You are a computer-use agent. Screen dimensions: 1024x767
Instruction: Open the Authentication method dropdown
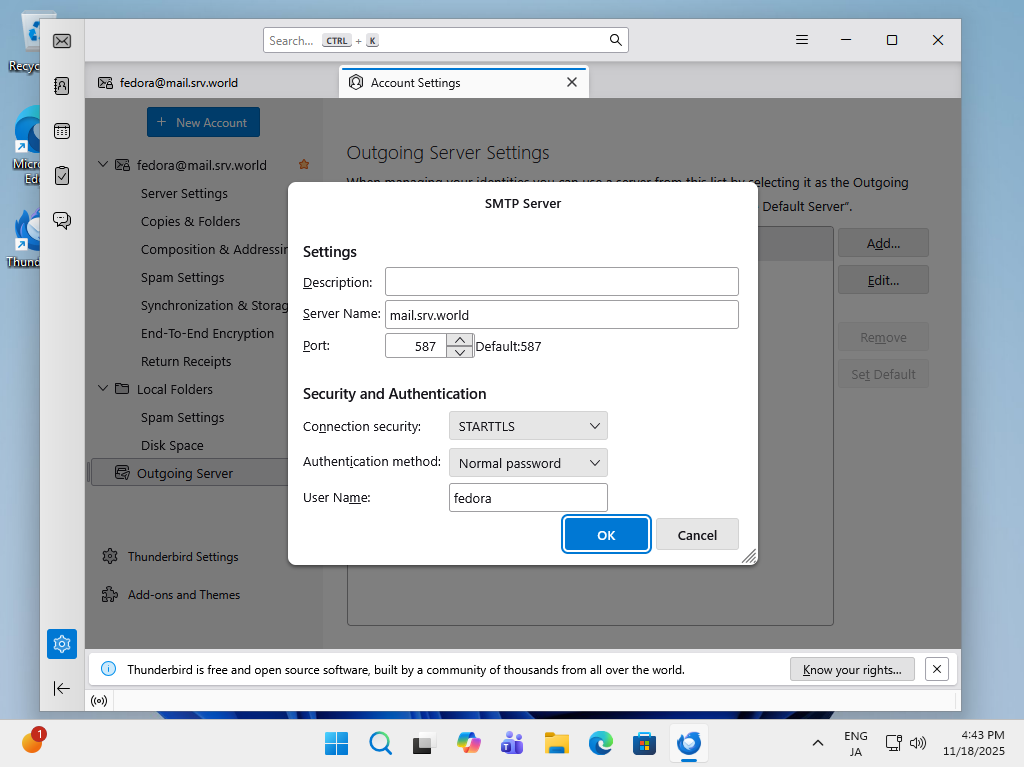(x=528, y=462)
